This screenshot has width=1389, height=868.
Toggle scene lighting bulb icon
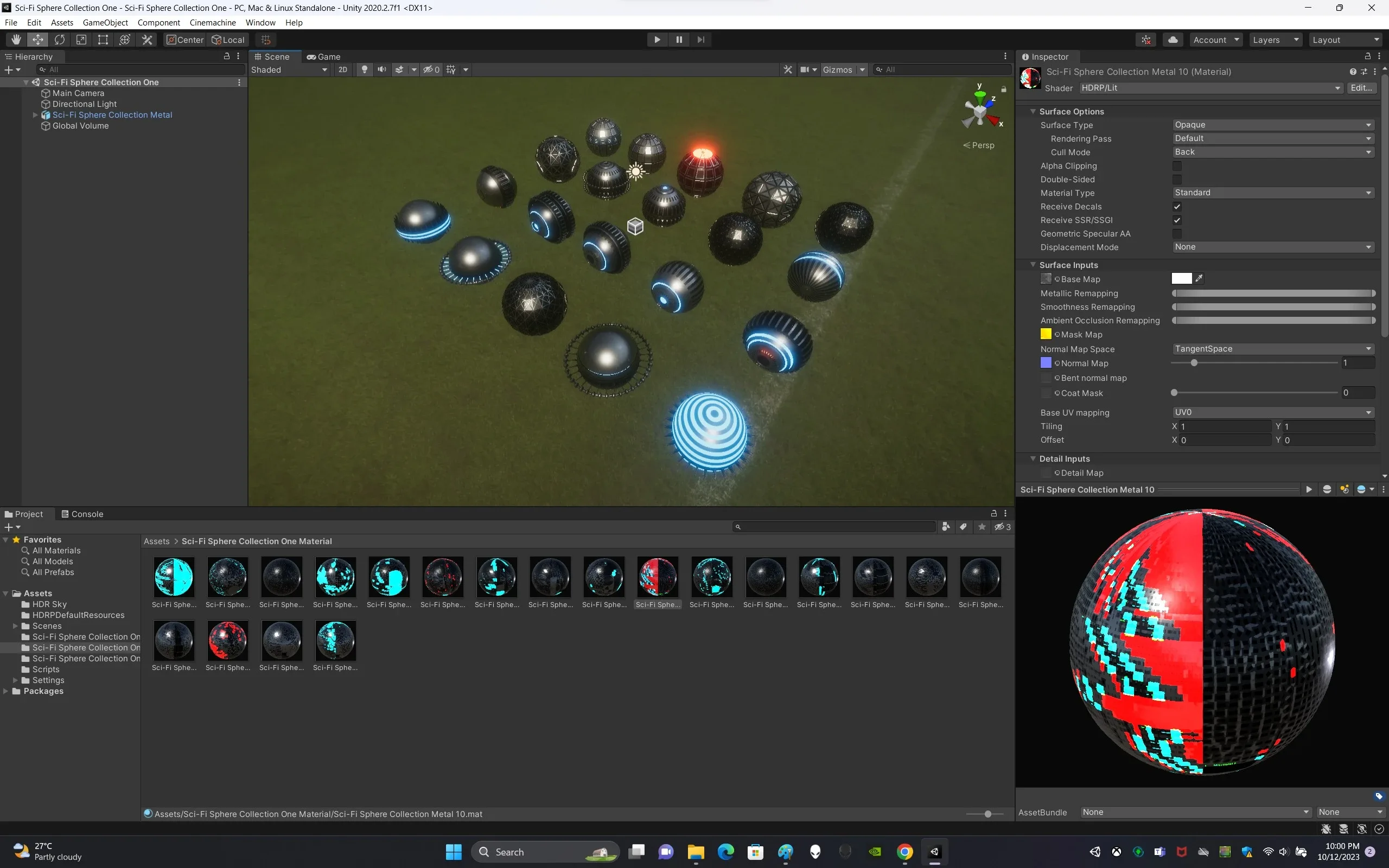pyautogui.click(x=364, y=69)
